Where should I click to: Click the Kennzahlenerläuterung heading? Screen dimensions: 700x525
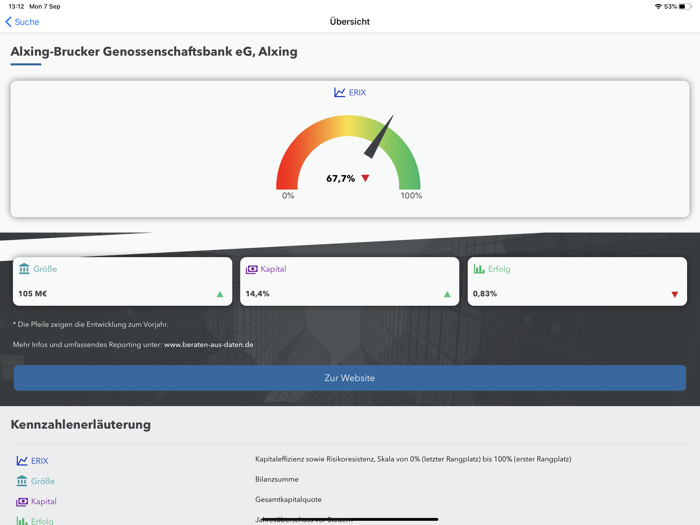pyautogui.click(x=81, y=425)
